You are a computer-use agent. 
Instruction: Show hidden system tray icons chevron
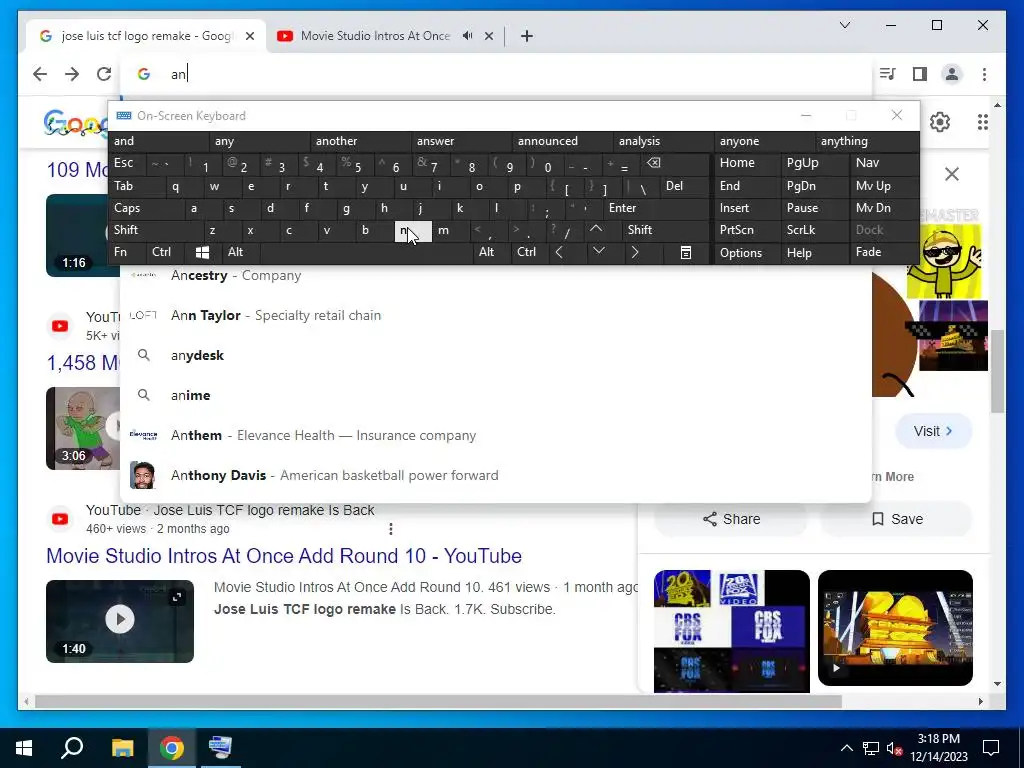click(x=846, y=748)
